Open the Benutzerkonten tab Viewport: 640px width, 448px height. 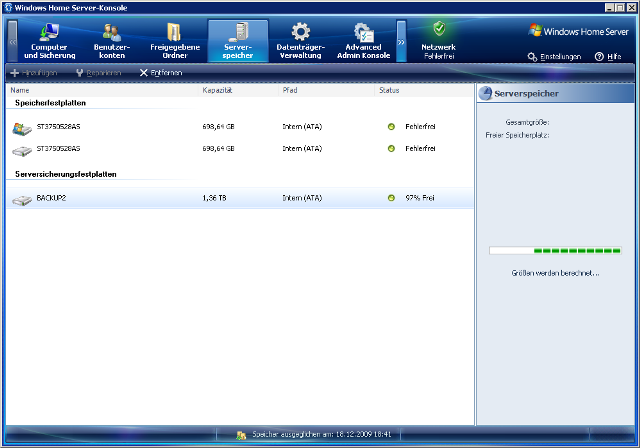(x=112, y=41)
